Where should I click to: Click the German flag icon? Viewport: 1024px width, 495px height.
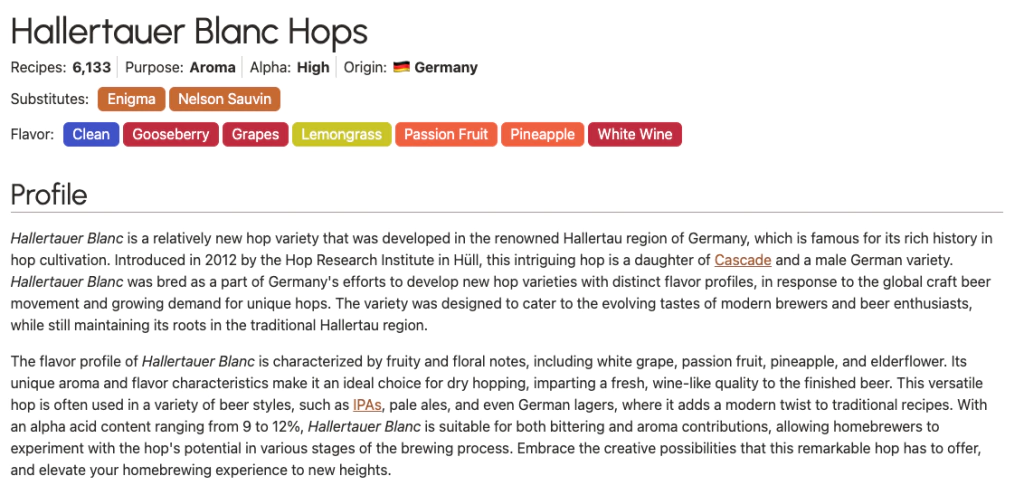click(401, 68)
